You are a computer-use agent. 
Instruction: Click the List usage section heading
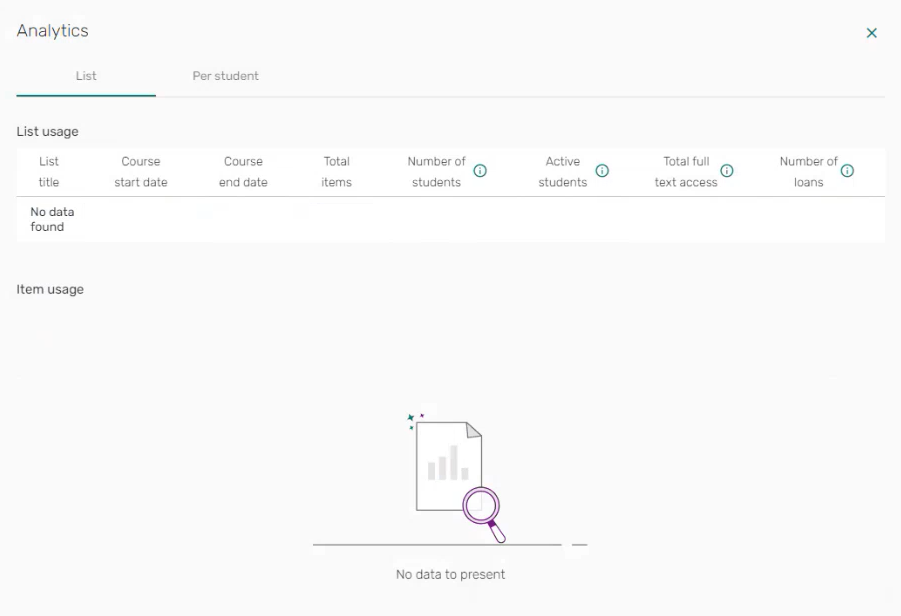point(47,131)
